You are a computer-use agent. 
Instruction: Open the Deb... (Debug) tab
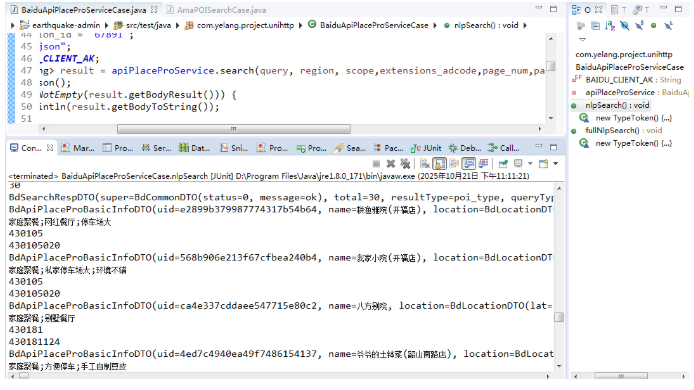(465, 148)
